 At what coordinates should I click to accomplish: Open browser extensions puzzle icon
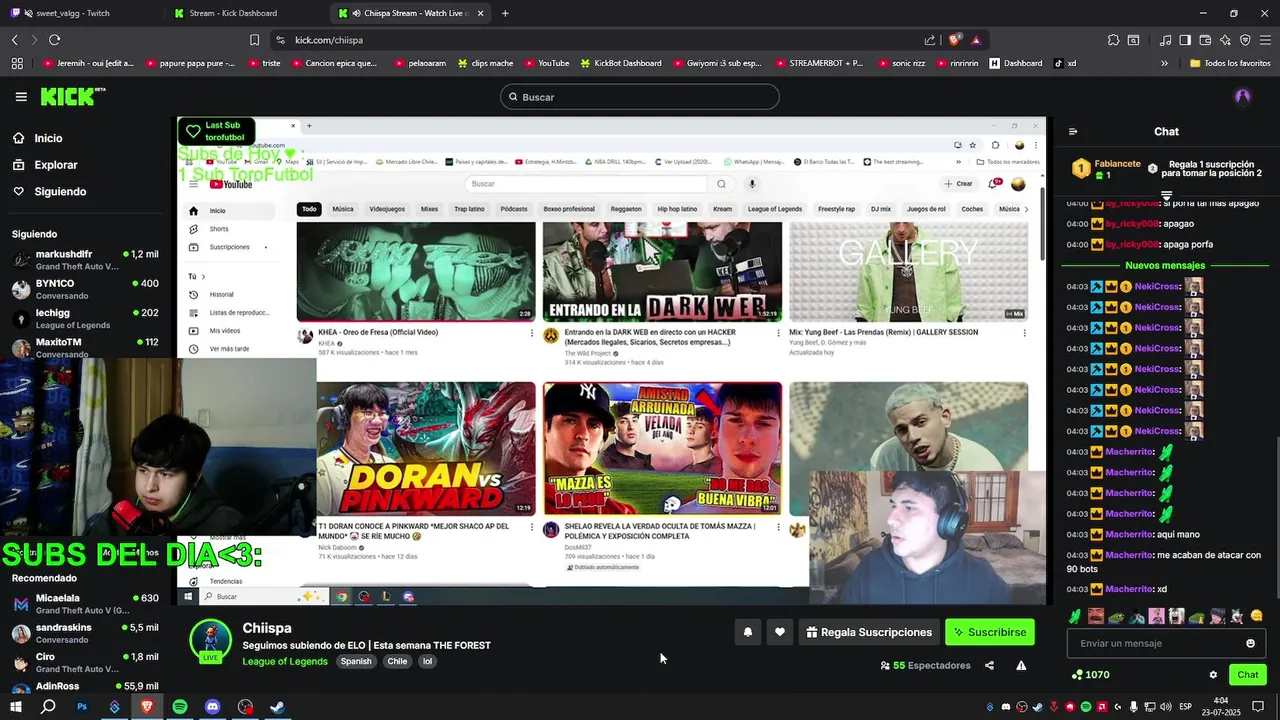point(1113,40)
